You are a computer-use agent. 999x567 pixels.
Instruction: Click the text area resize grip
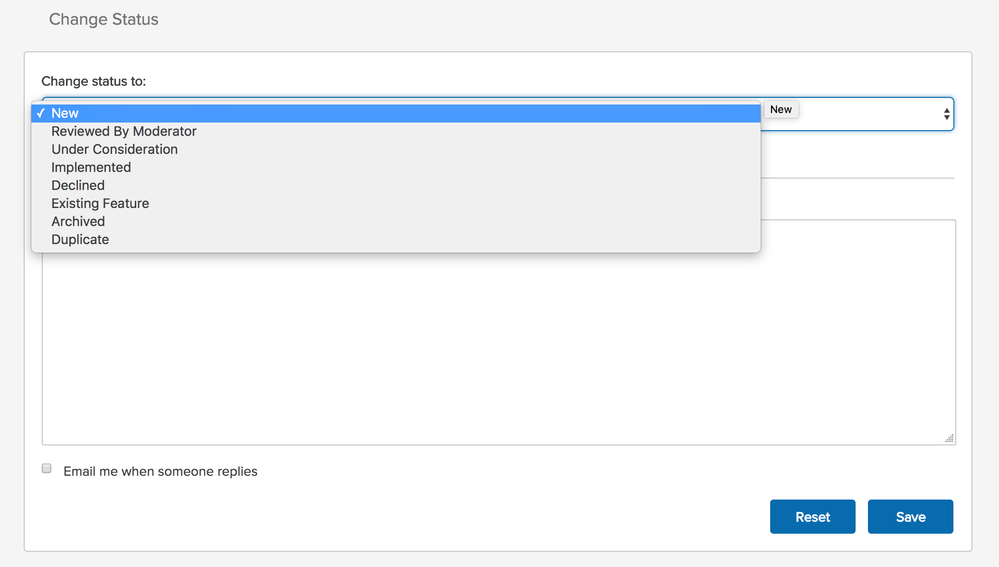(949, 438)
